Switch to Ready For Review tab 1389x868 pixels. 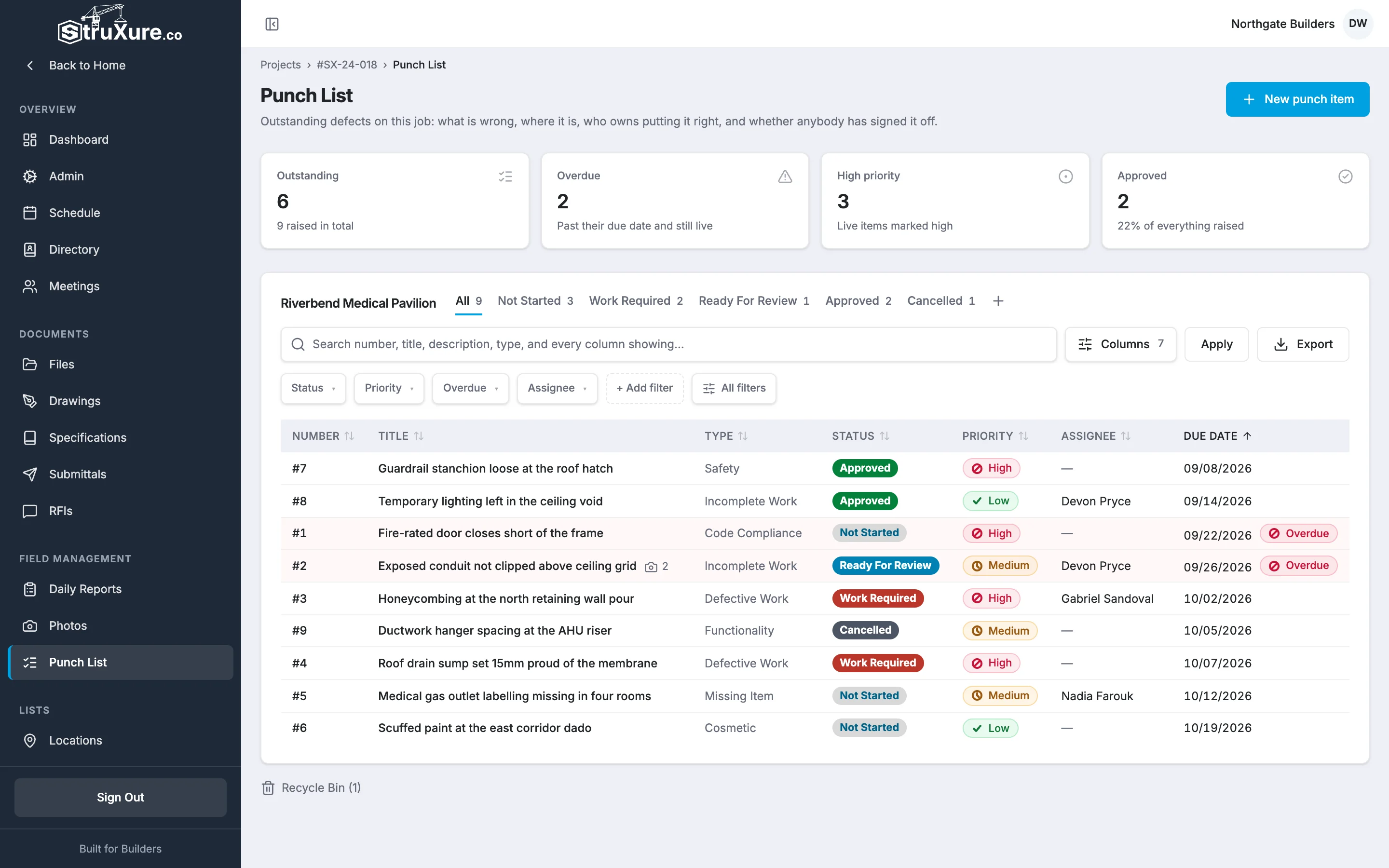coord(754,301)
